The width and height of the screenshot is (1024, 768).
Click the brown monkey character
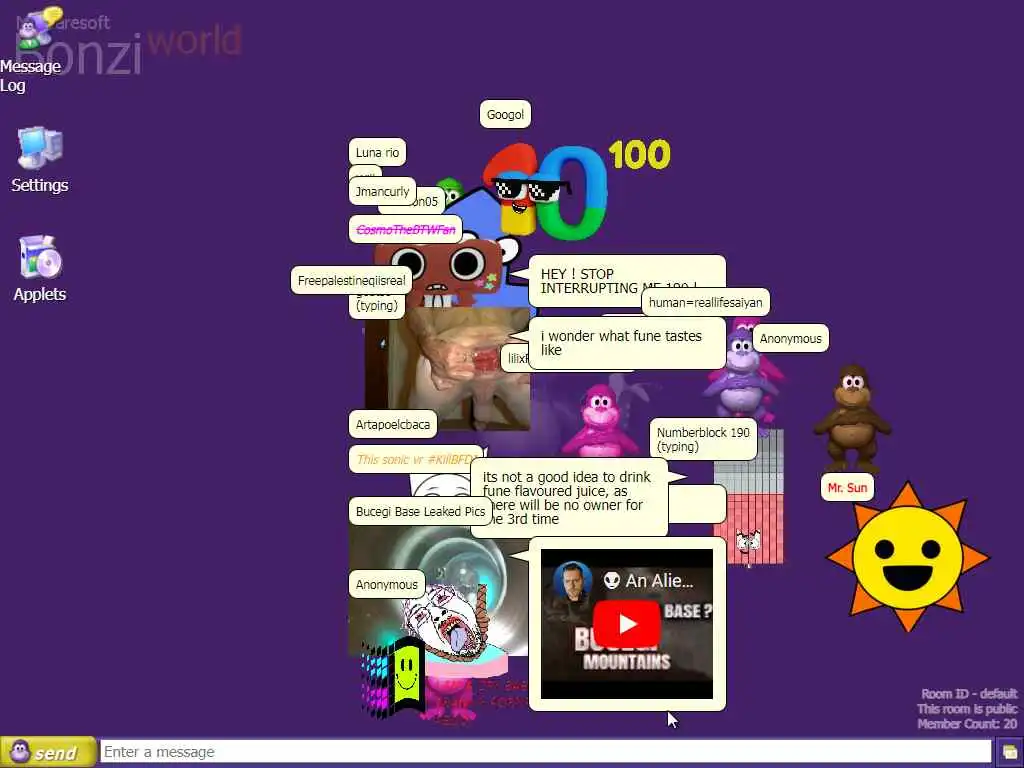(x=852, y=417)
